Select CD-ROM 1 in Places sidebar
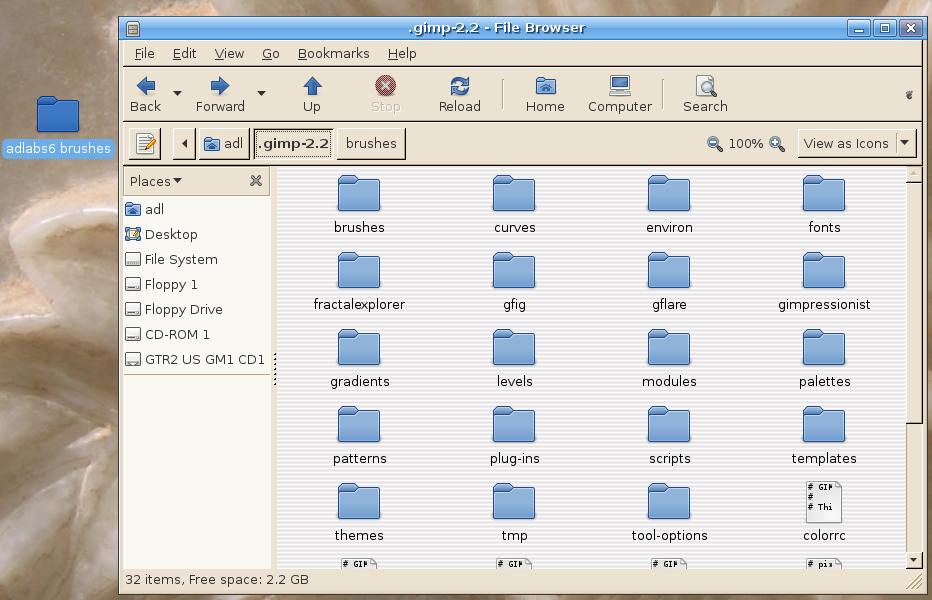 click(197, 334)
